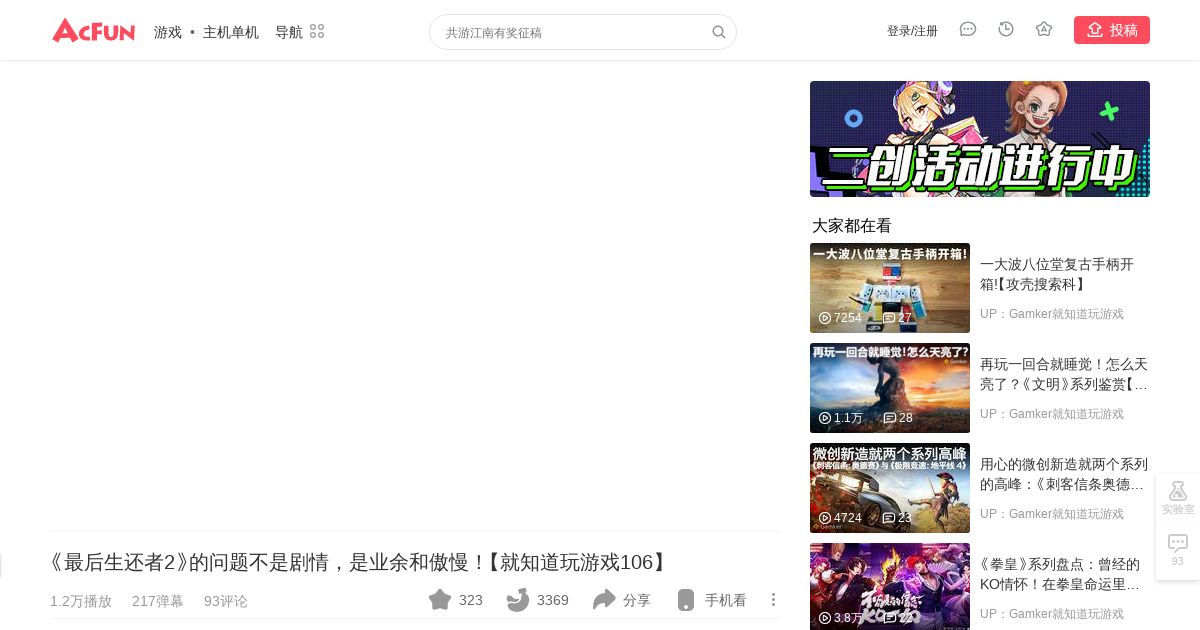Open title 《拳皇》系列盘点

pos(1060,574)
